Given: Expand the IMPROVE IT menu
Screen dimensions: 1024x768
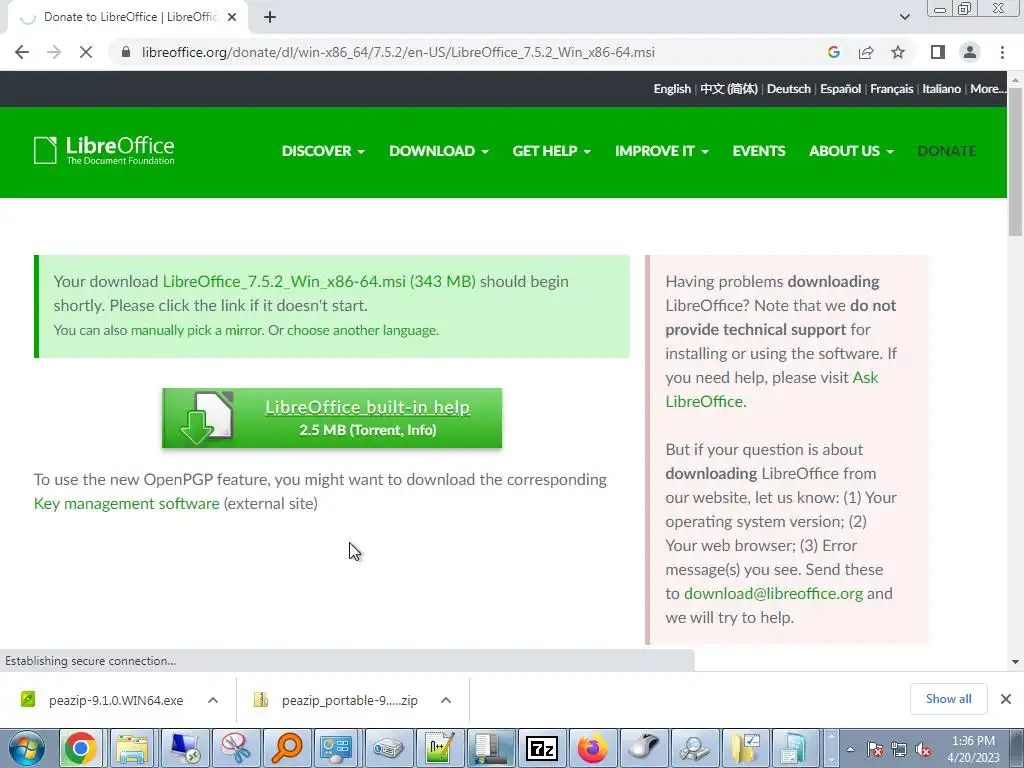Looking at the screenshot, I should click(662, 151).
